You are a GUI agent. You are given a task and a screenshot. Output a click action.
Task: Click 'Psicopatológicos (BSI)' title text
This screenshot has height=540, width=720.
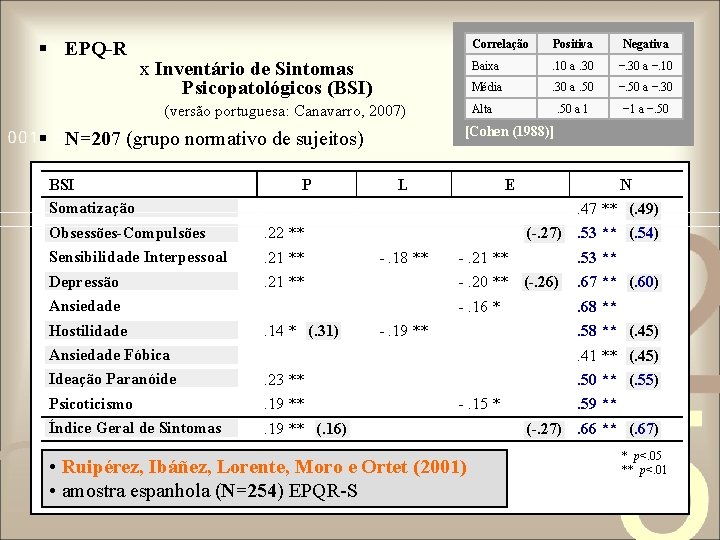tap(277, 88)
